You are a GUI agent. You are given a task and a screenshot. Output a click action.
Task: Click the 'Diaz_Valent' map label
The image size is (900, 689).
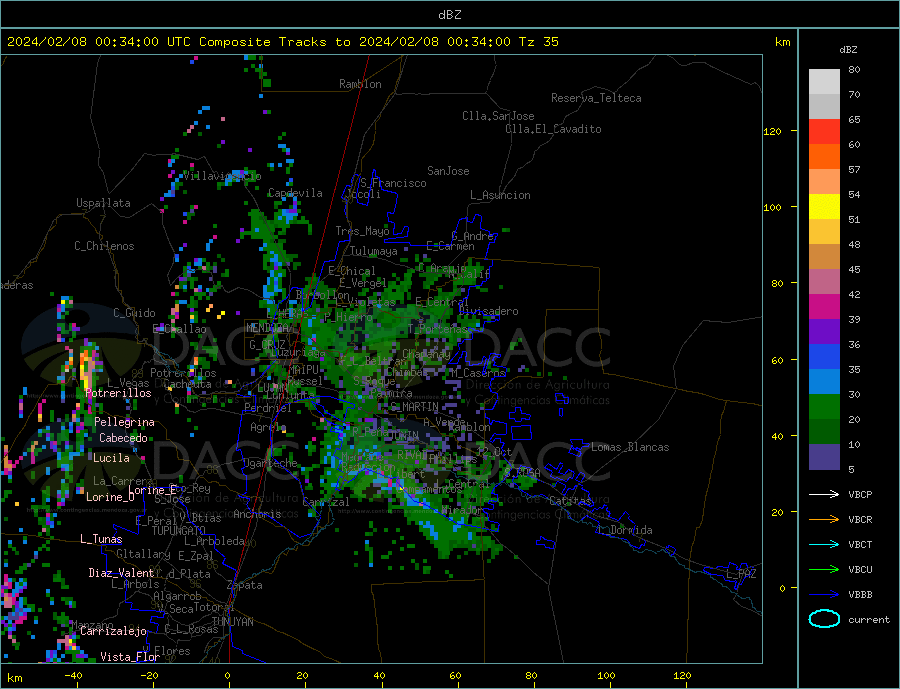tap(121, 573)
